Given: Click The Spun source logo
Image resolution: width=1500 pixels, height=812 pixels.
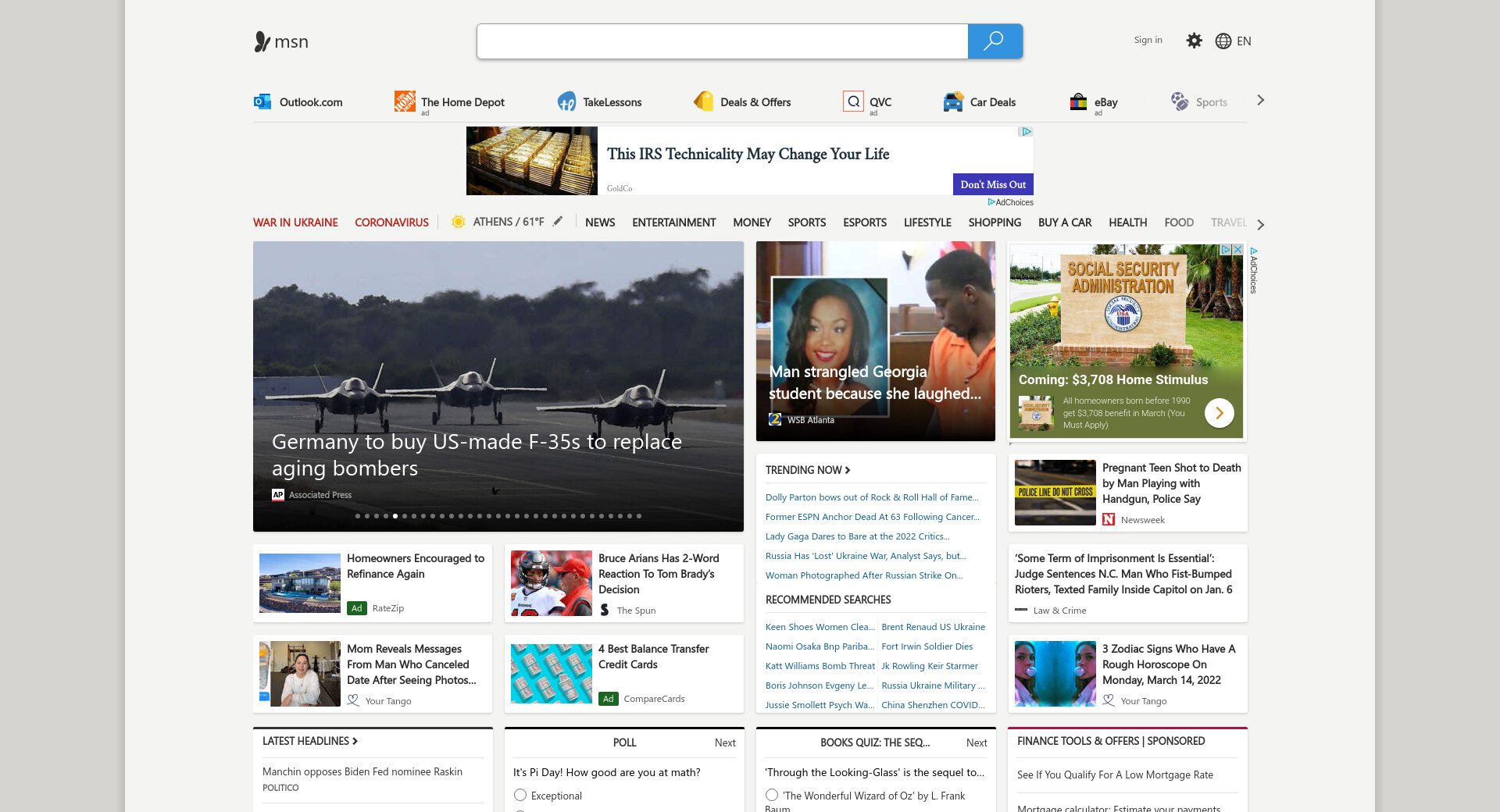Looking at the screenshot, I should point(605,611).
